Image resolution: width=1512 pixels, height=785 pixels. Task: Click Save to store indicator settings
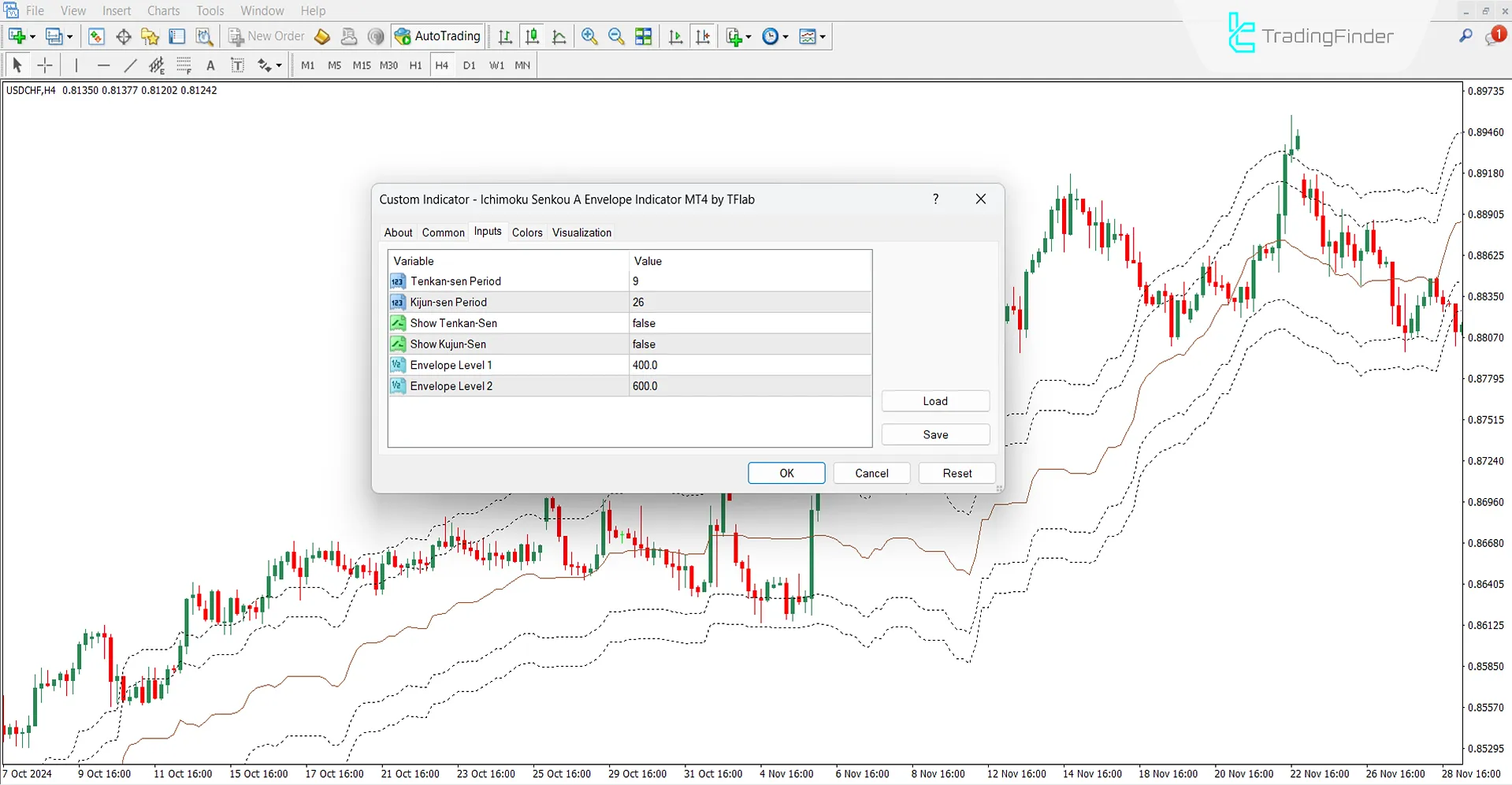pyautogui.click(x=934, y=433)
